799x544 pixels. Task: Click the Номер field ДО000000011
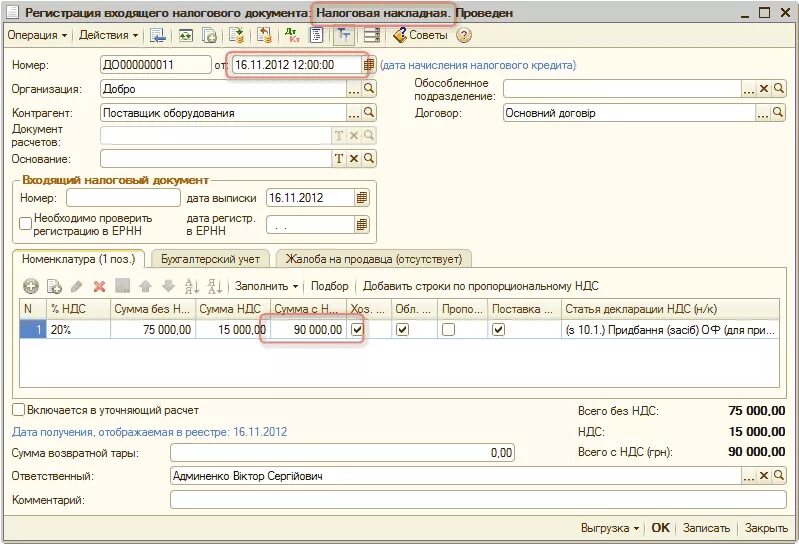point(155,65)
